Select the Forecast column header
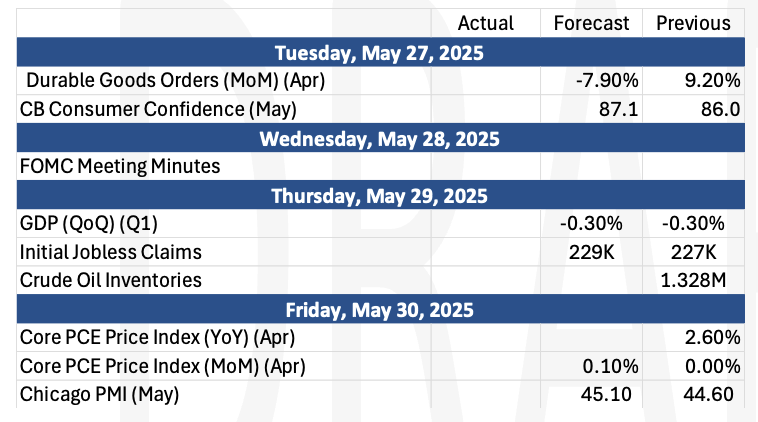 (x=591, y=23)
